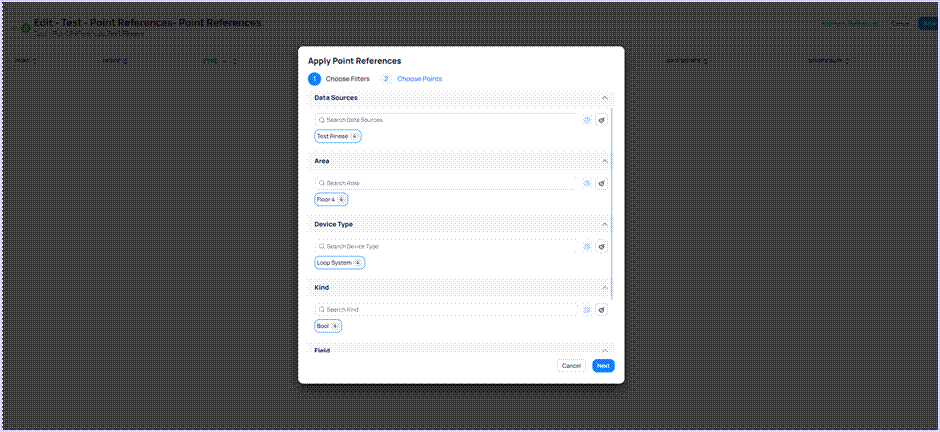This screenshot has width=940, height=432.
Task: Click the blue icon beside Search Data Sources
Action: 587,120
